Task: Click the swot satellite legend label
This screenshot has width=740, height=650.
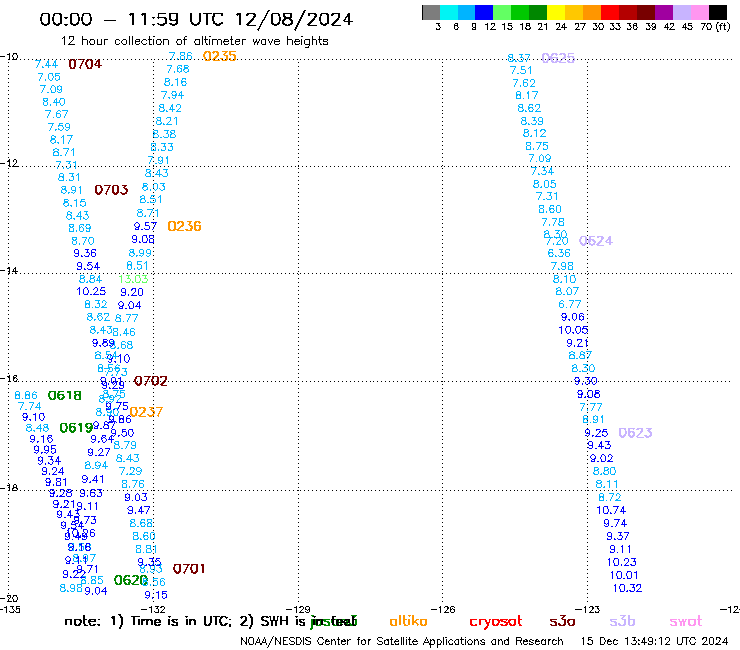Action: click(686, 621)
